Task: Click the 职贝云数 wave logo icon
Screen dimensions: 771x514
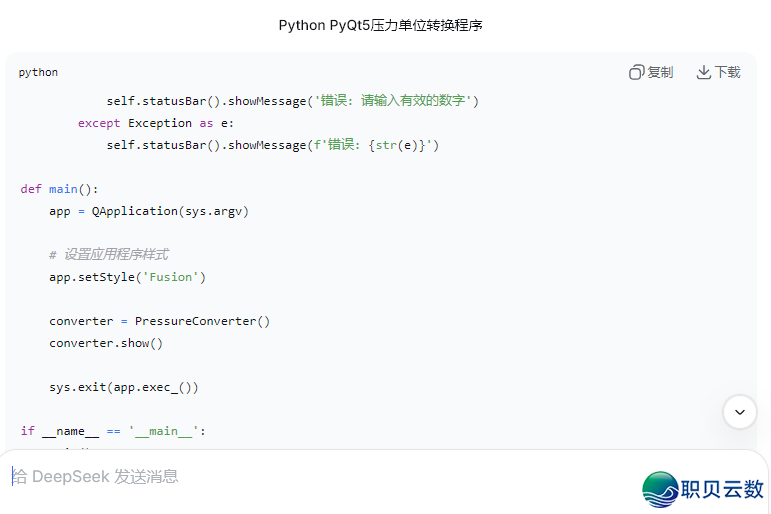Action: pos(660,489)
